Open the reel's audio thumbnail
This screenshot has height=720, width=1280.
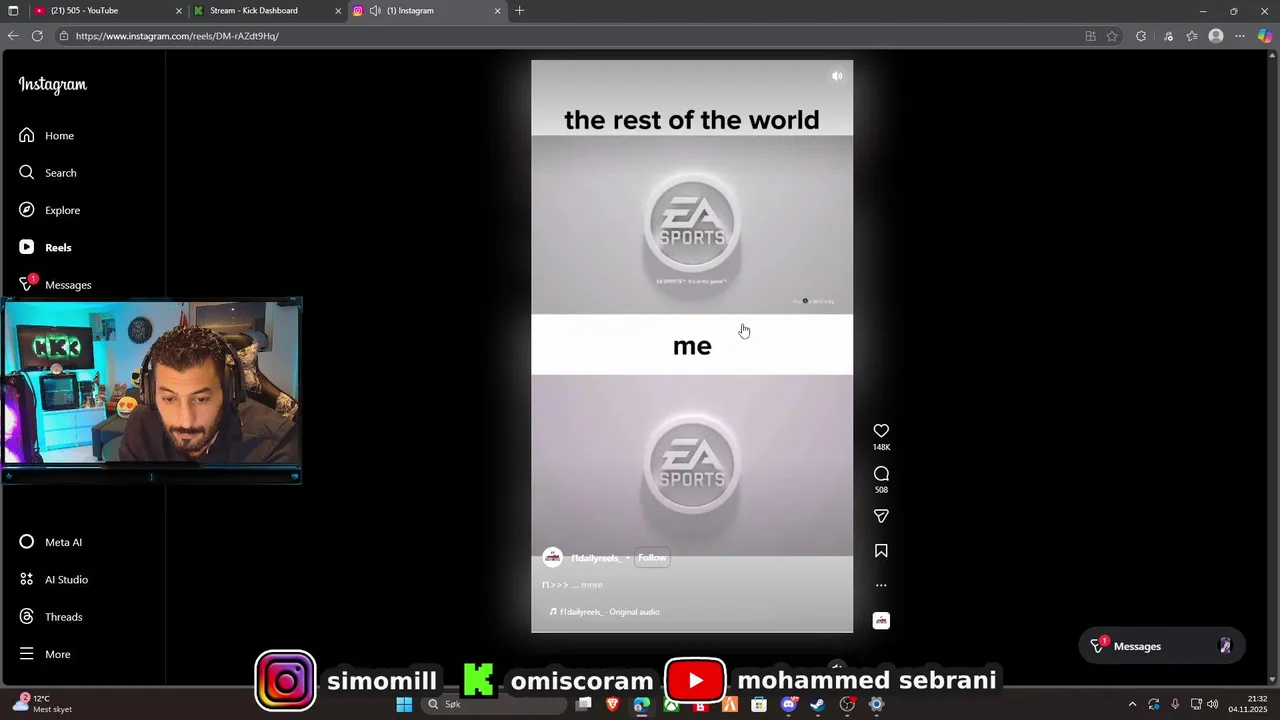881,621
